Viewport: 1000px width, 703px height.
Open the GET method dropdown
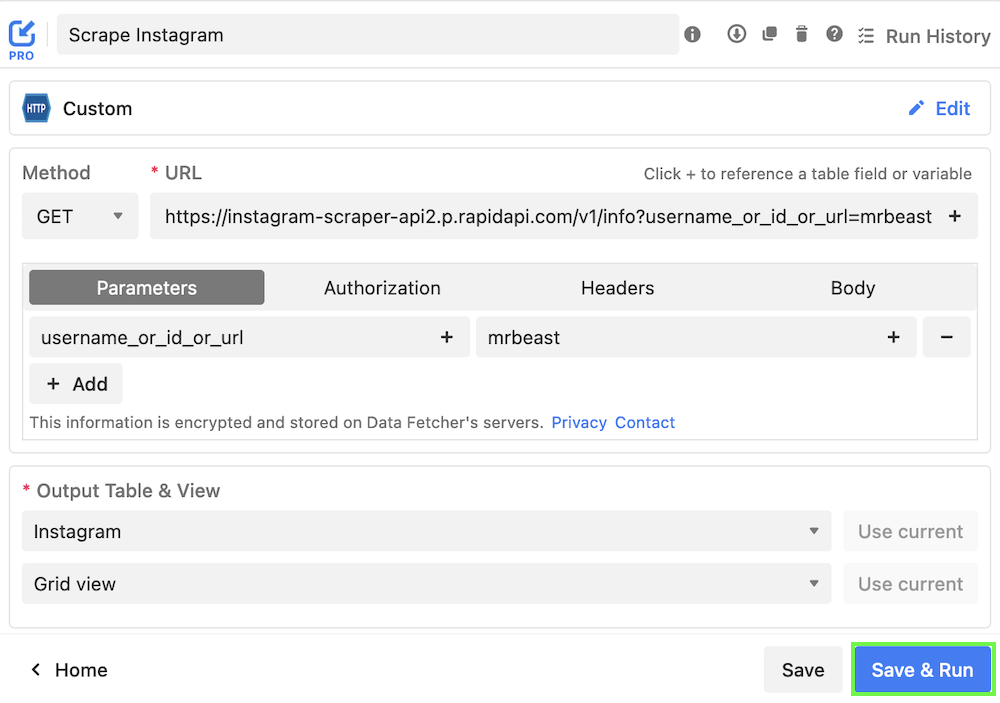pos(80,216)
